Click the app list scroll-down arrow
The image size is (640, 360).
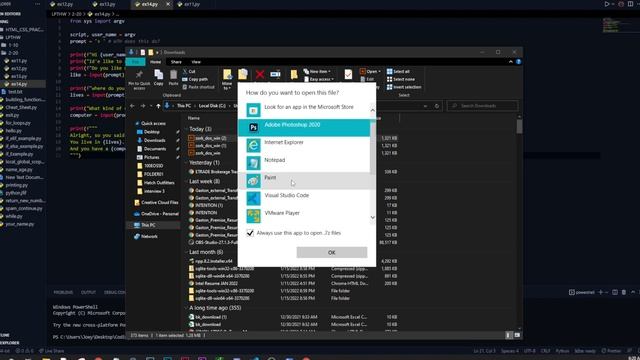pyautogui.click(x=372, y=218)
